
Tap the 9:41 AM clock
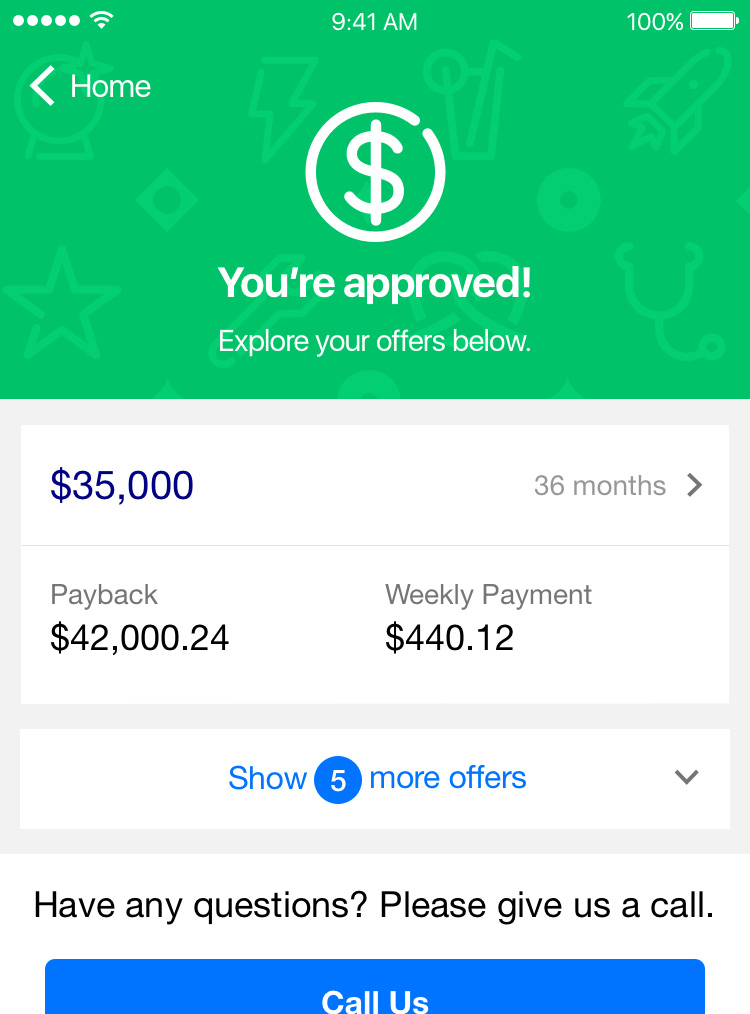(x=374, y=22)
